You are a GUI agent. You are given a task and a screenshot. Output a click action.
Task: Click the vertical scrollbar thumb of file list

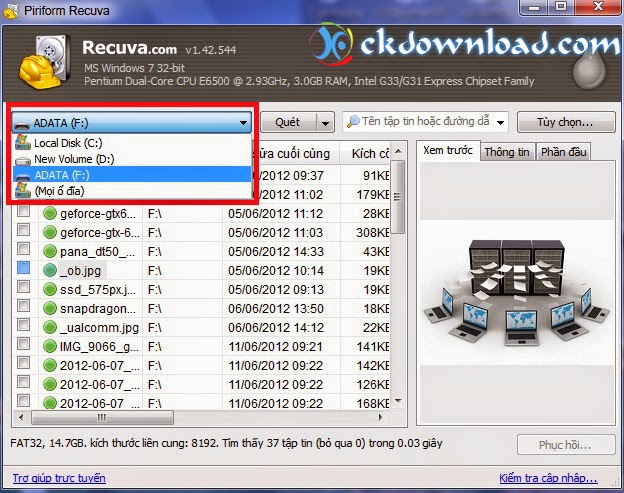[x=398, y=197]
